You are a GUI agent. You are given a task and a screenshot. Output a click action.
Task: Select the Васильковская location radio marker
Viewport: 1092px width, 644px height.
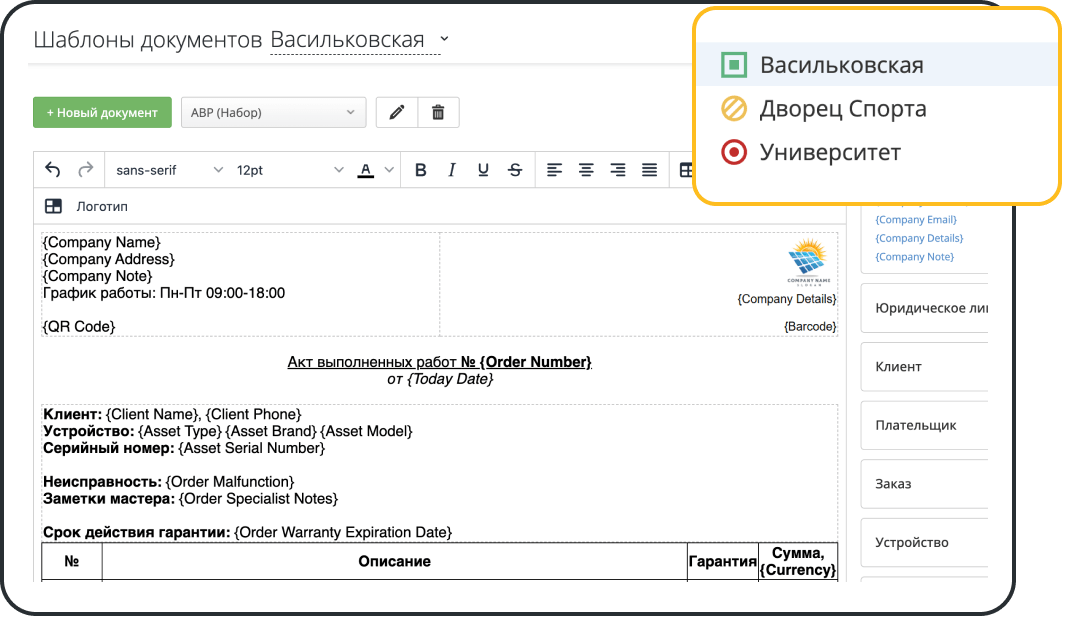[x=732, y=62]
